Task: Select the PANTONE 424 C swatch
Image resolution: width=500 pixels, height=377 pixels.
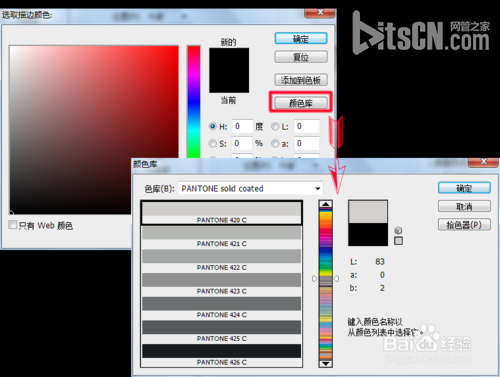Action: click(222, 308)
